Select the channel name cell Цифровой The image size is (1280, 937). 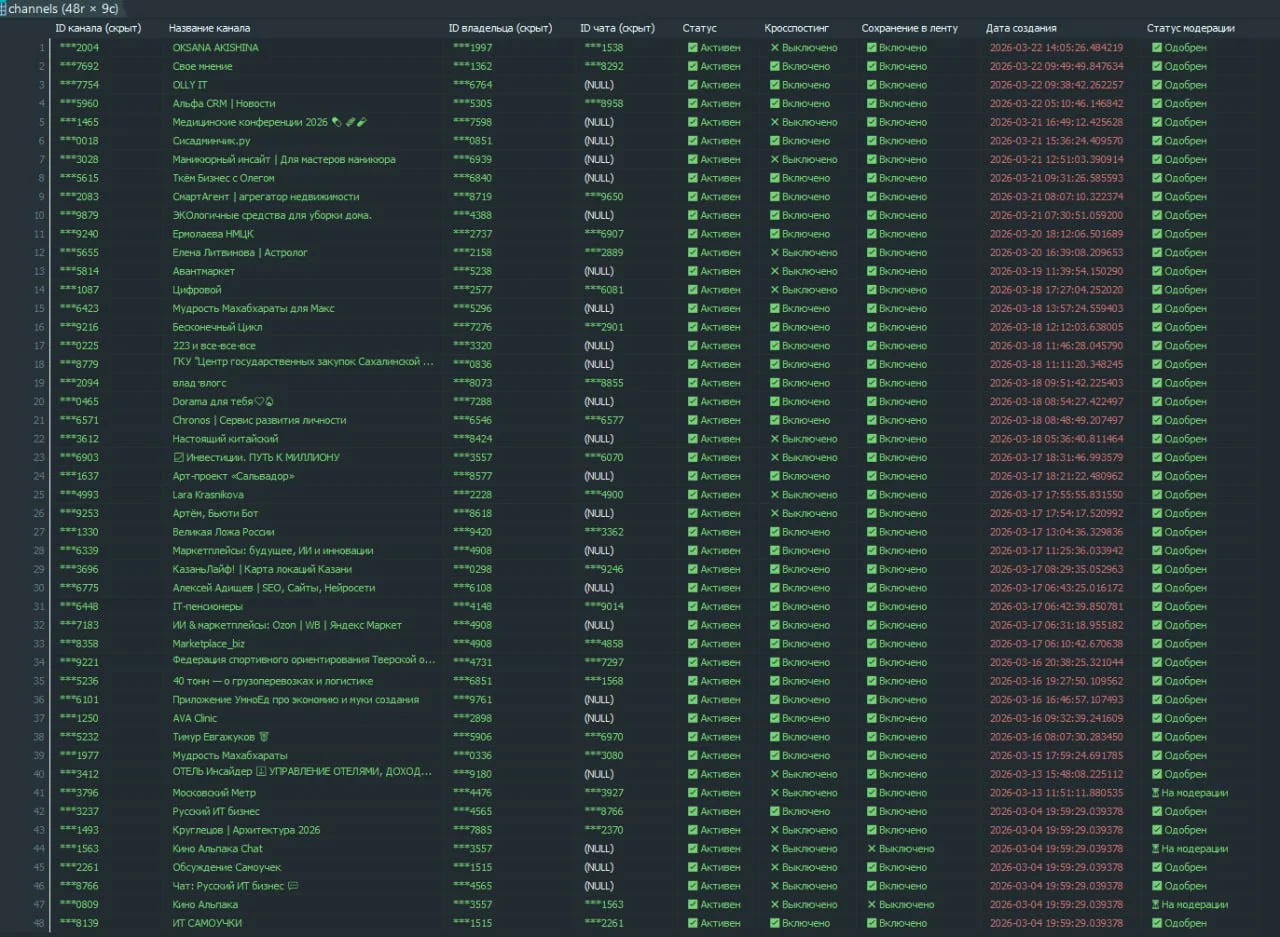point(196,290)
